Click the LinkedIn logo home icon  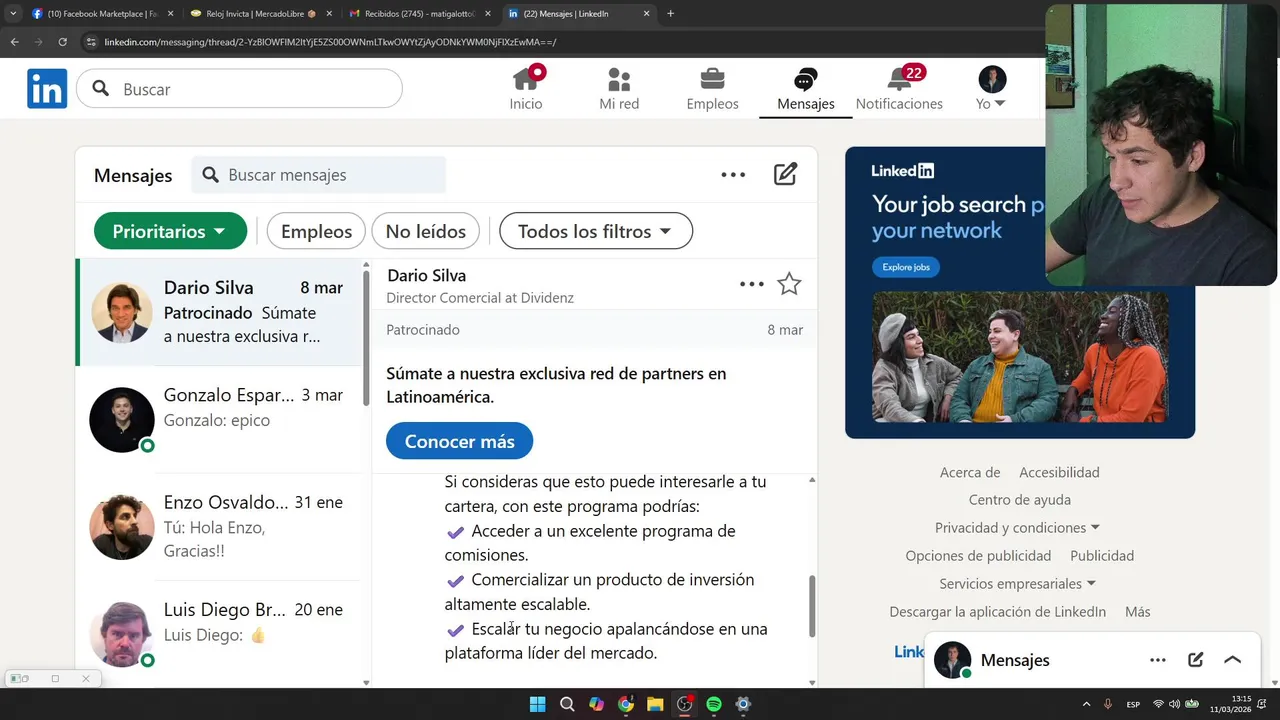(x=47, y=89)
